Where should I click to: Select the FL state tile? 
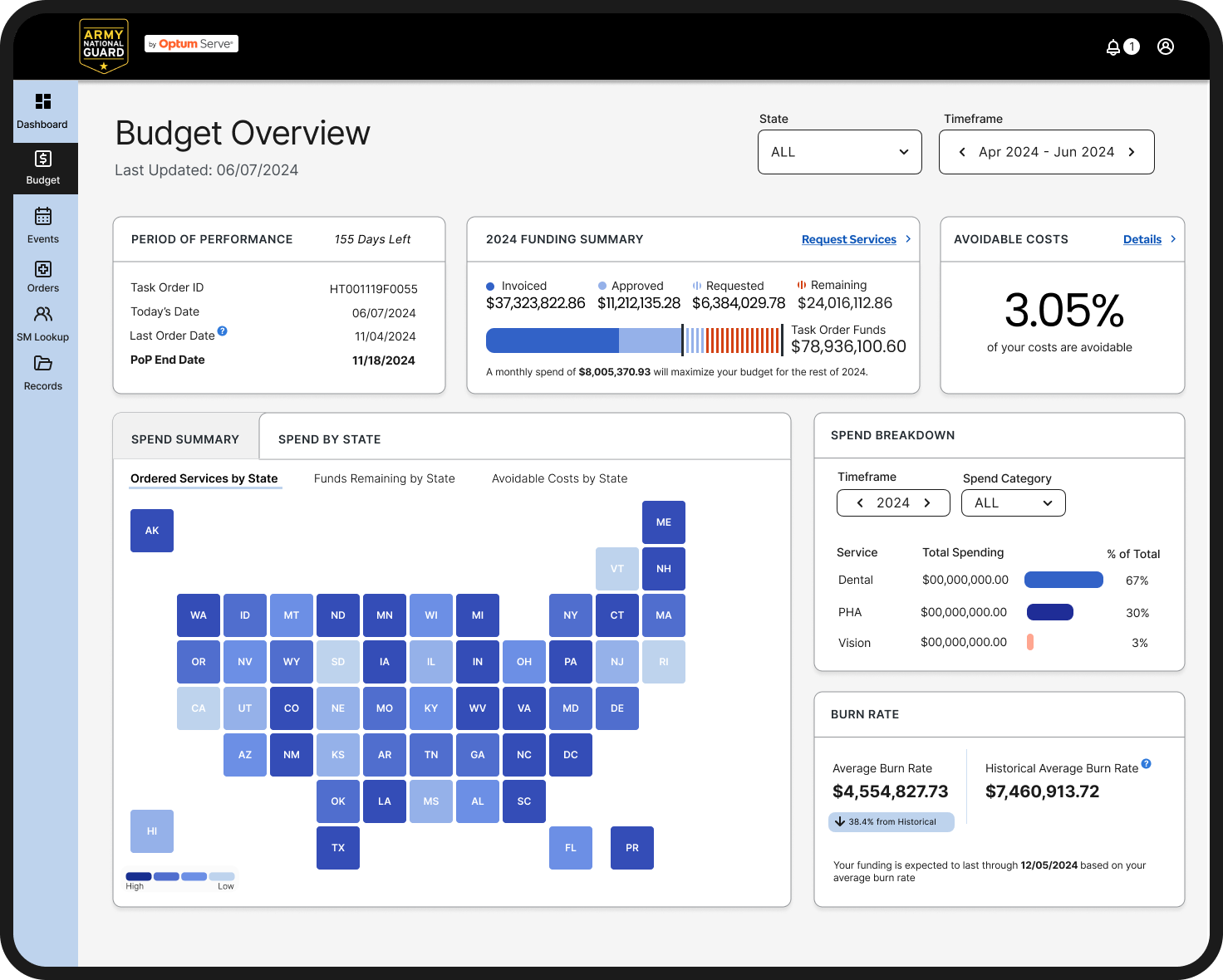click(571, 848)
